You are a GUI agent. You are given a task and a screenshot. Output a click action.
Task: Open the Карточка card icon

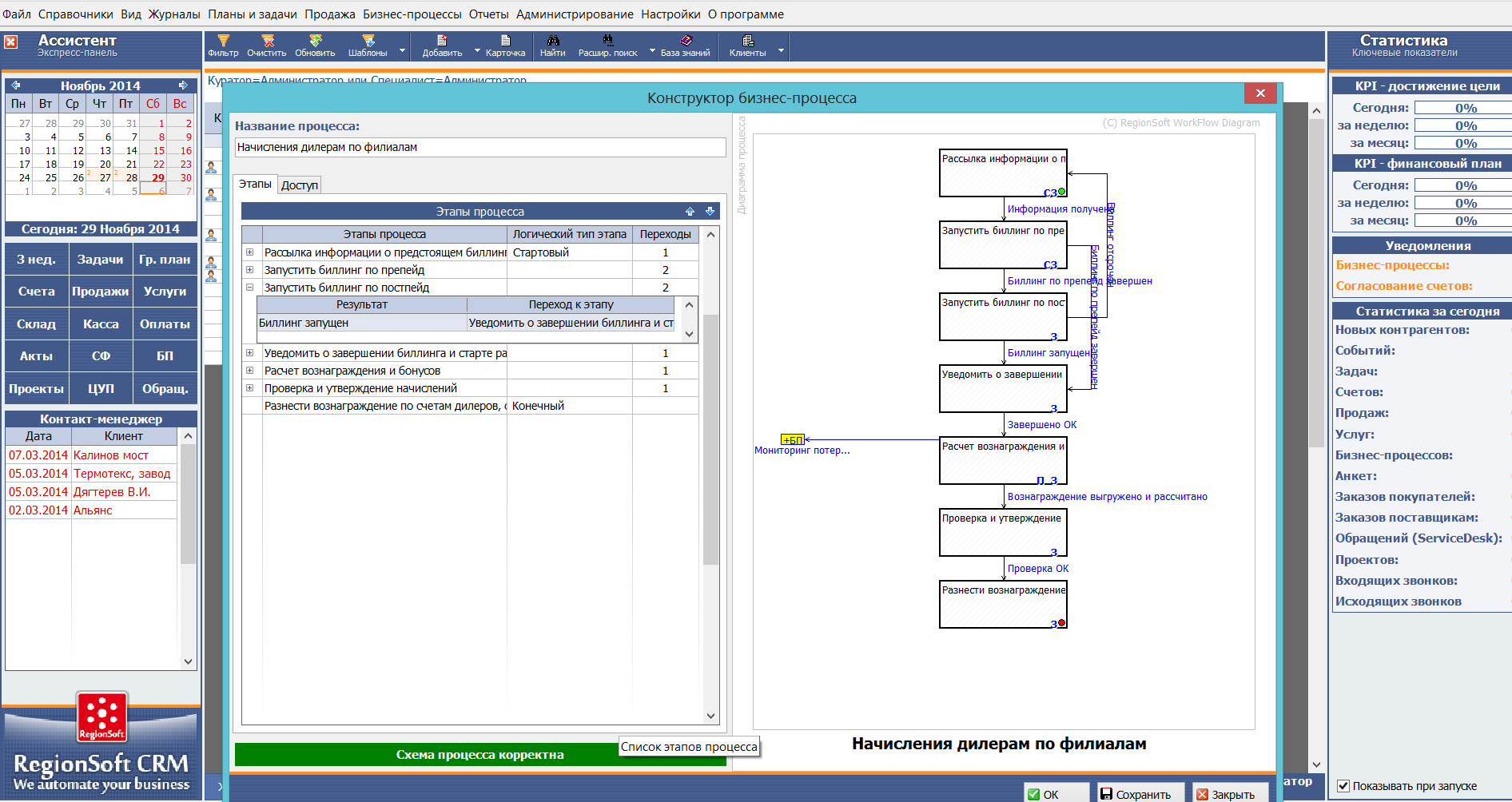point(505,41)
